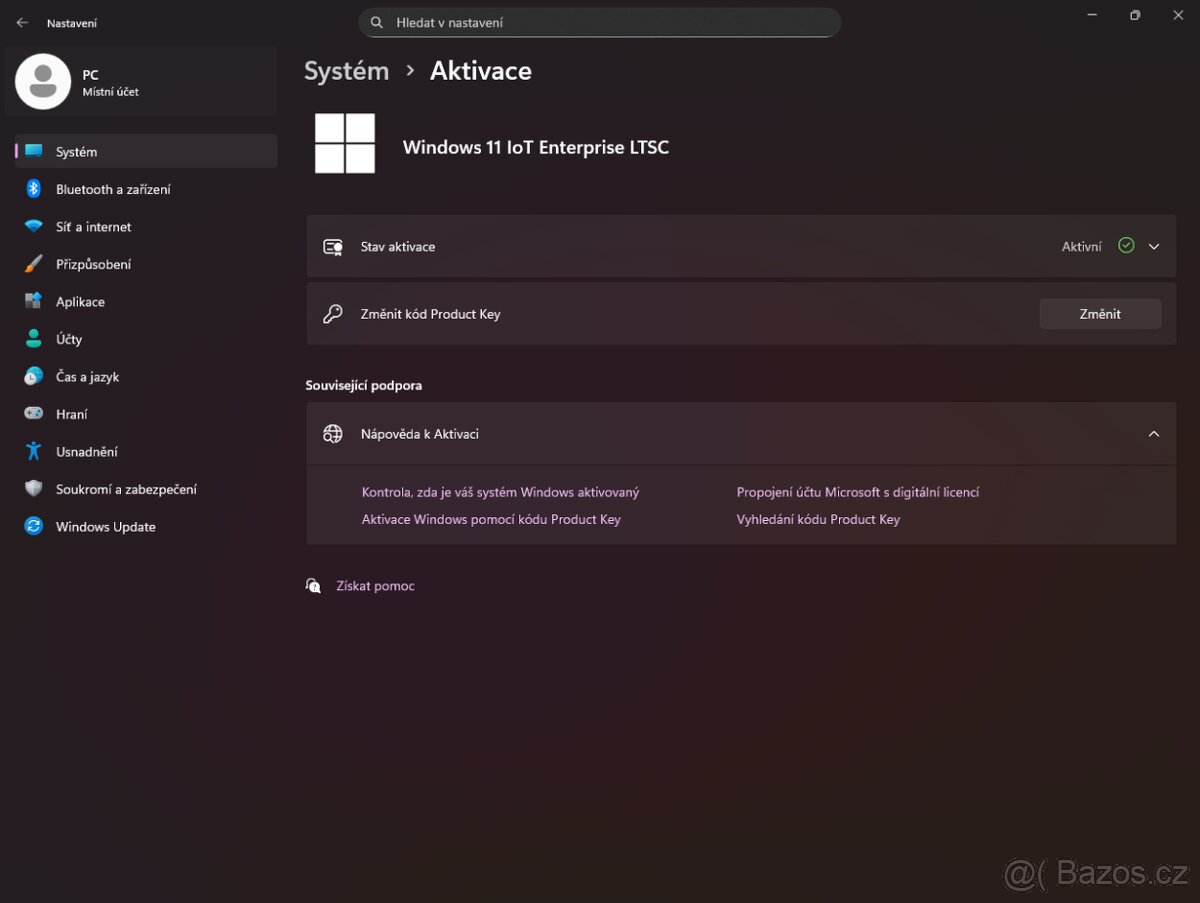1200x903 pixels.
Task: Open link Vyhledání kódu Product Key
Action: tap(818, 519)
